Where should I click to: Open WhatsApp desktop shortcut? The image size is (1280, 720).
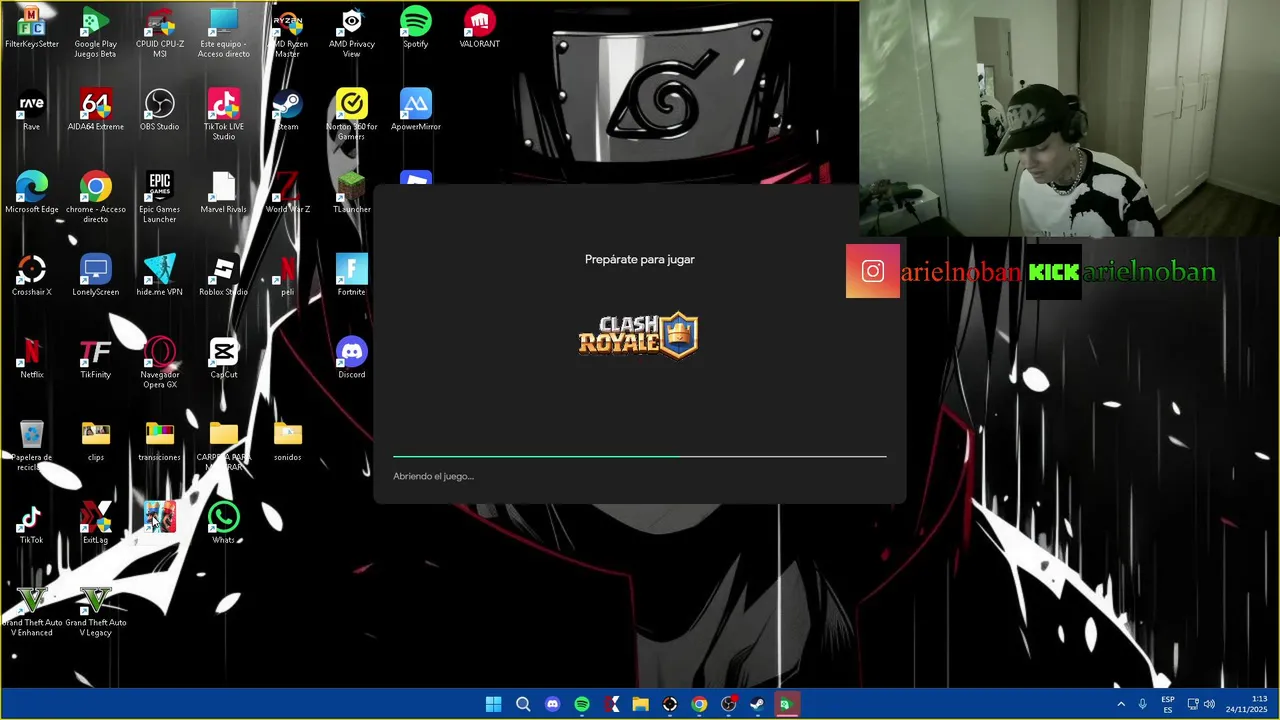(x=223, y=524)
